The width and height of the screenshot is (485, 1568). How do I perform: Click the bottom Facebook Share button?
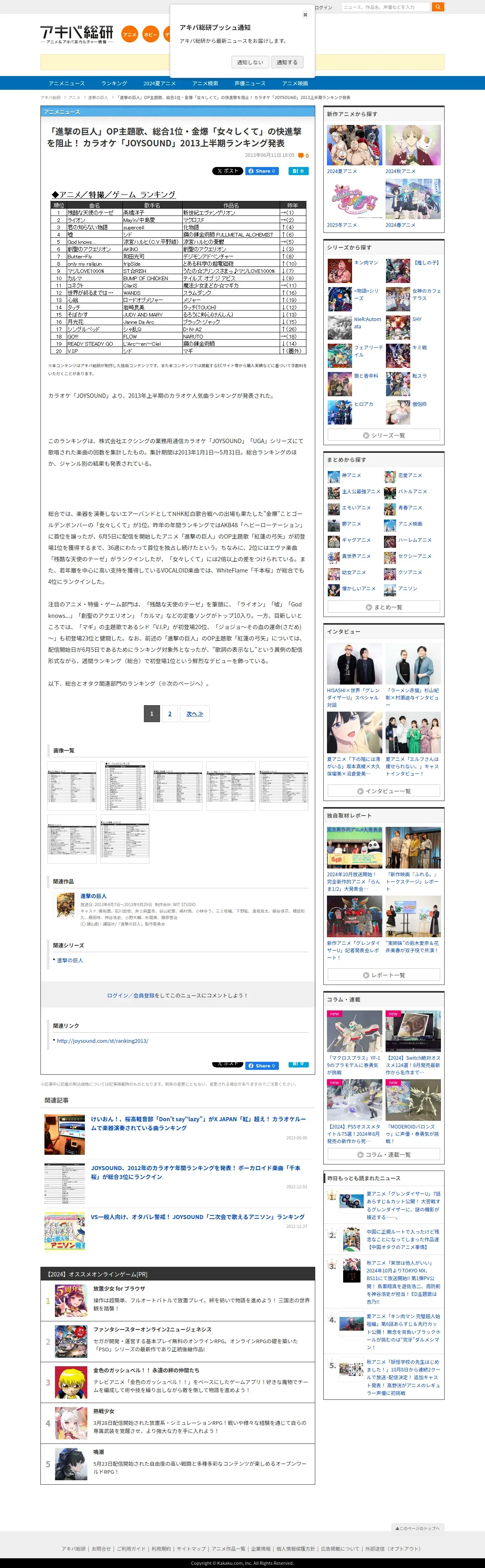point(262,1065)
